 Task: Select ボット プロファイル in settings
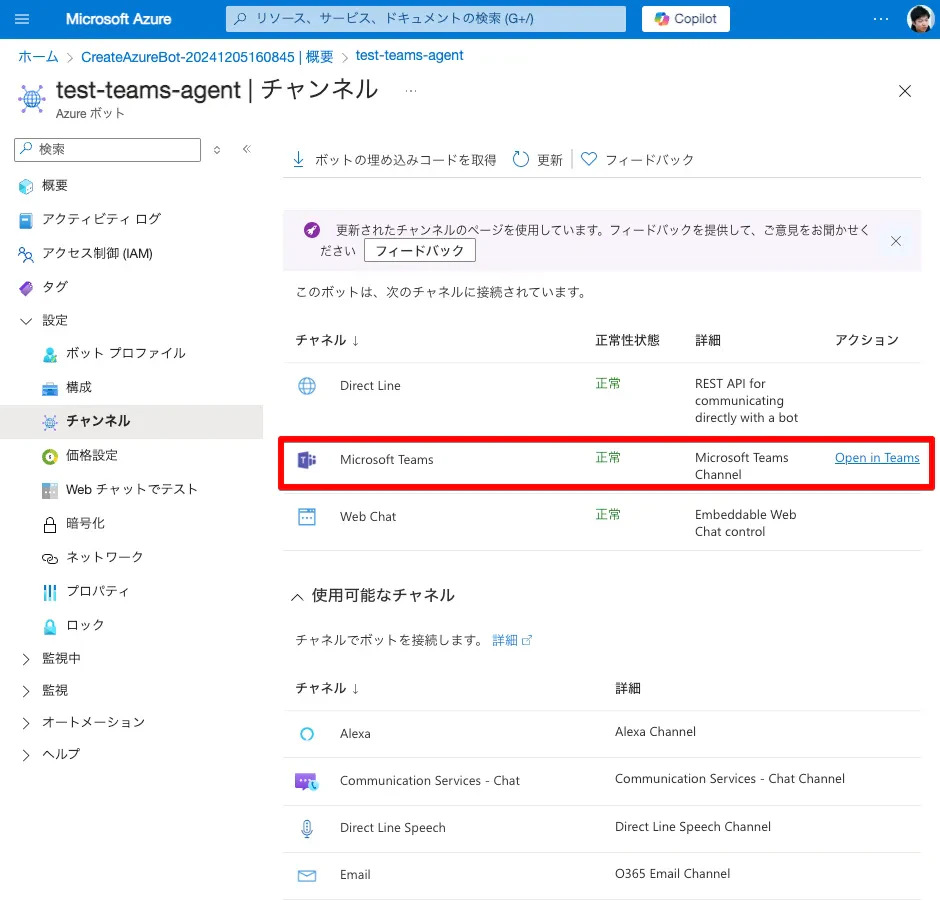pos(125,354)
